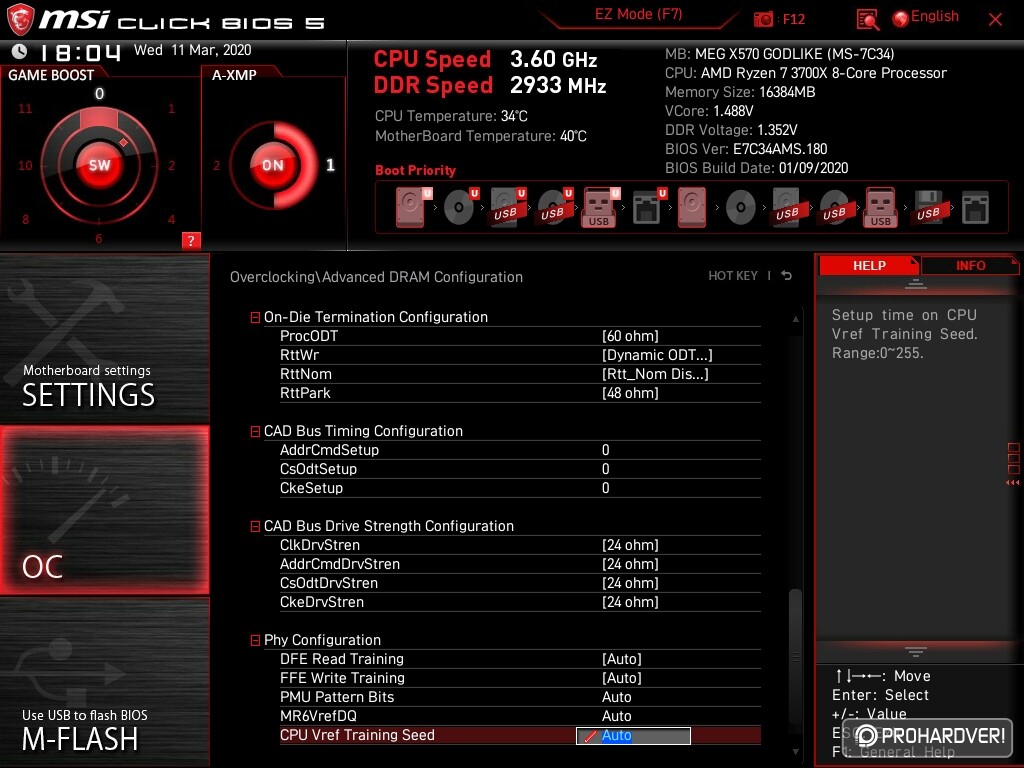Click the Boot Priority label
This screenshot has height=768, width=1024.
[415, 170]
